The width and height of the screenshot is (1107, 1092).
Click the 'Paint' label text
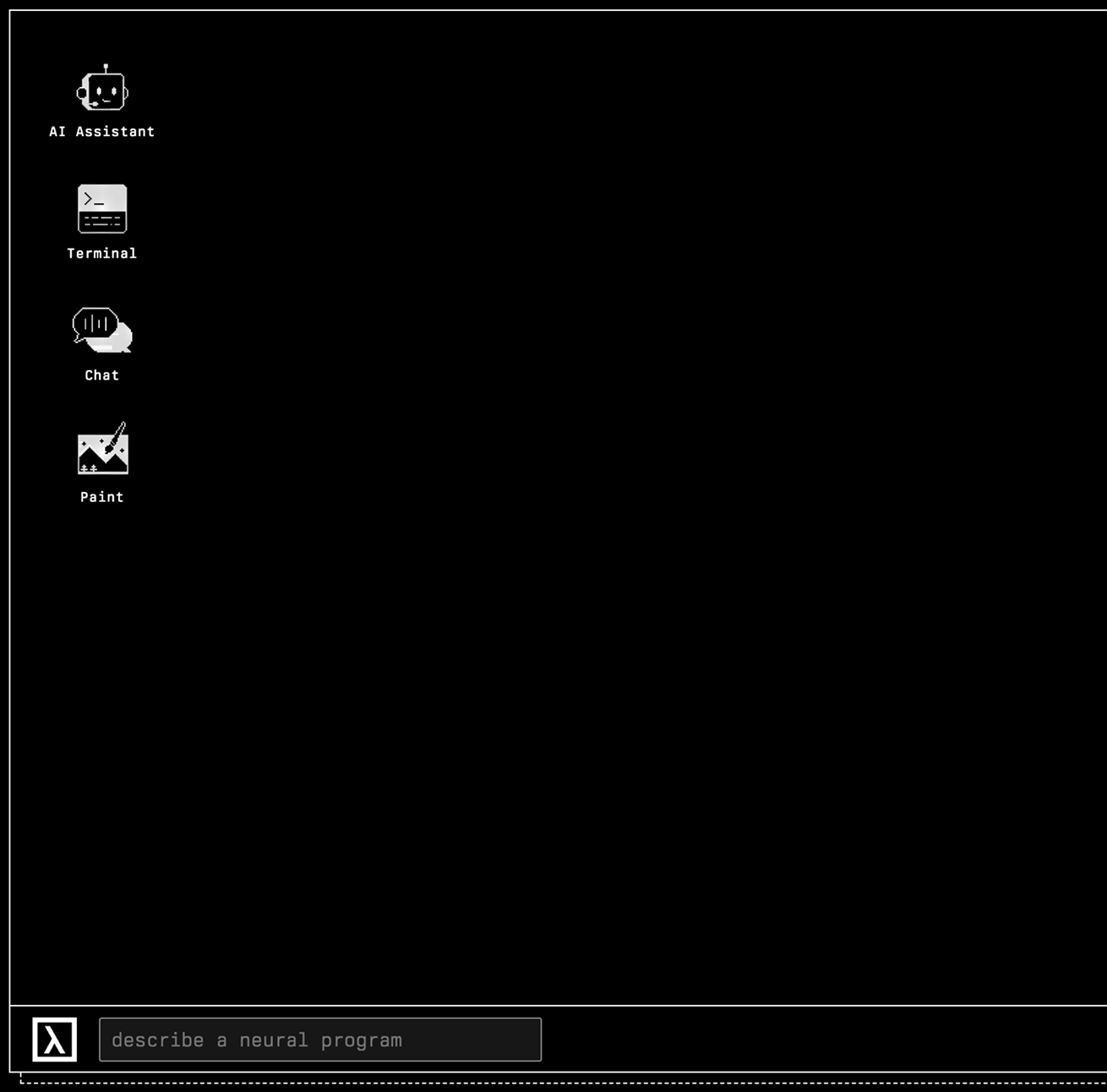[x=101, y=497]
